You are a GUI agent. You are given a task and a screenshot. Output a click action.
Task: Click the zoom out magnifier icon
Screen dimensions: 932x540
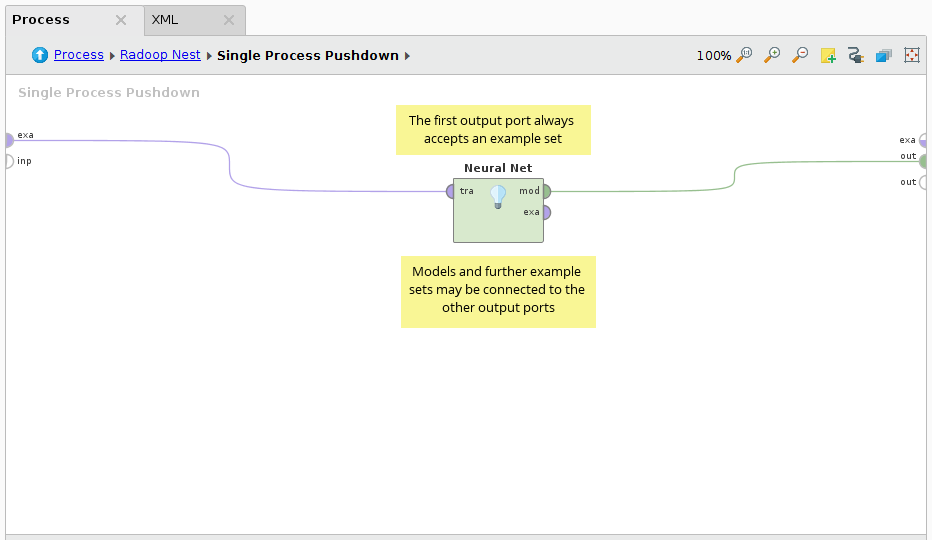coord(800,56)
